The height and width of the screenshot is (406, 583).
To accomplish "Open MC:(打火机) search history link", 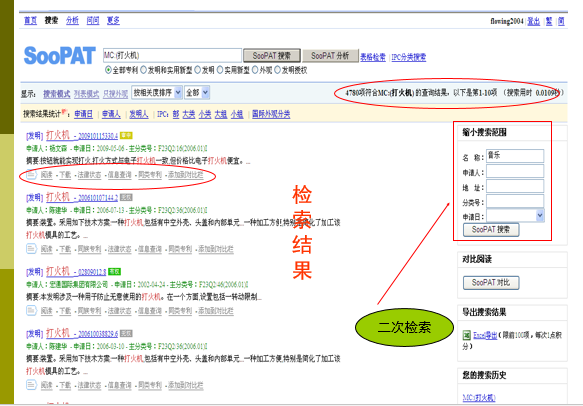I will coord(479,397).
